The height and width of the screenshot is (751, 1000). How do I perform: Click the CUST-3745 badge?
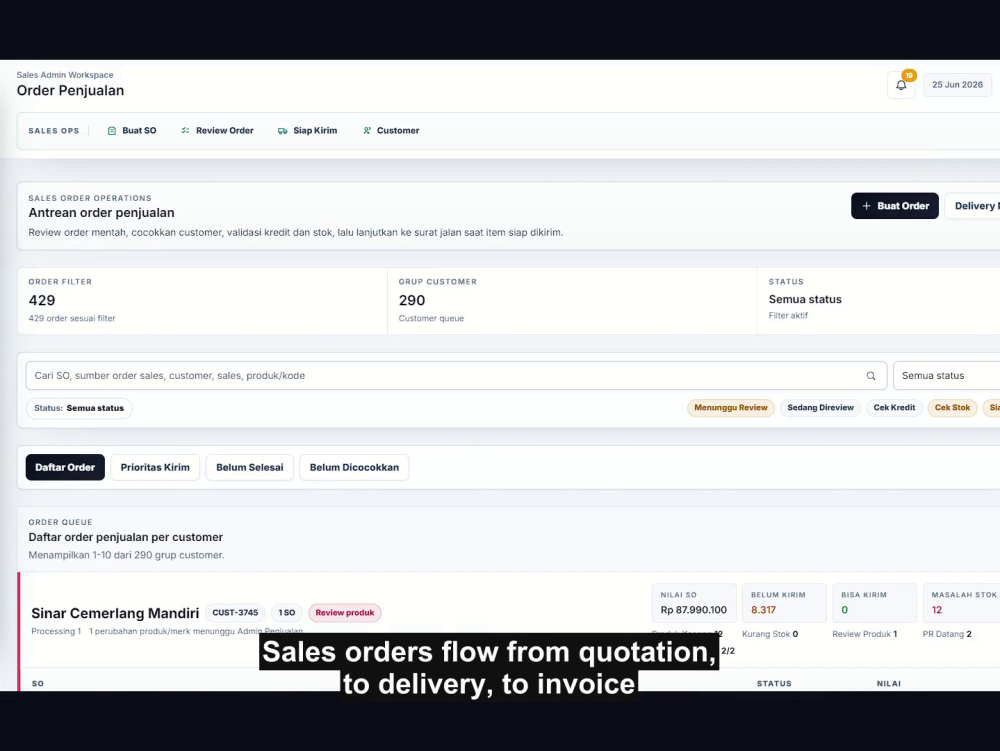pos(235,613)
